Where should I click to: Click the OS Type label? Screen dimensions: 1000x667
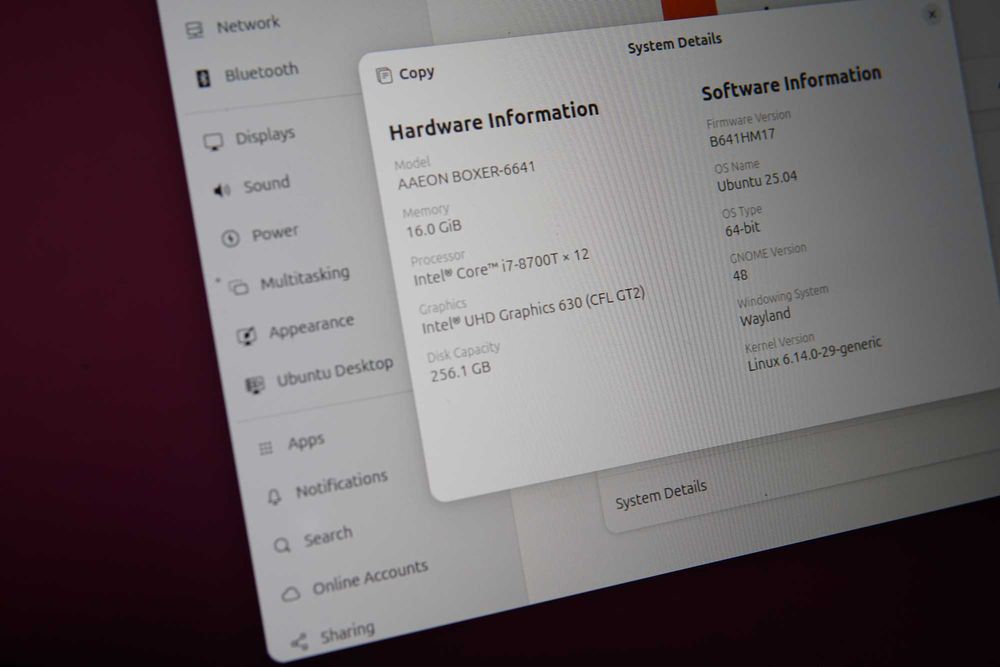pos(742,212)
